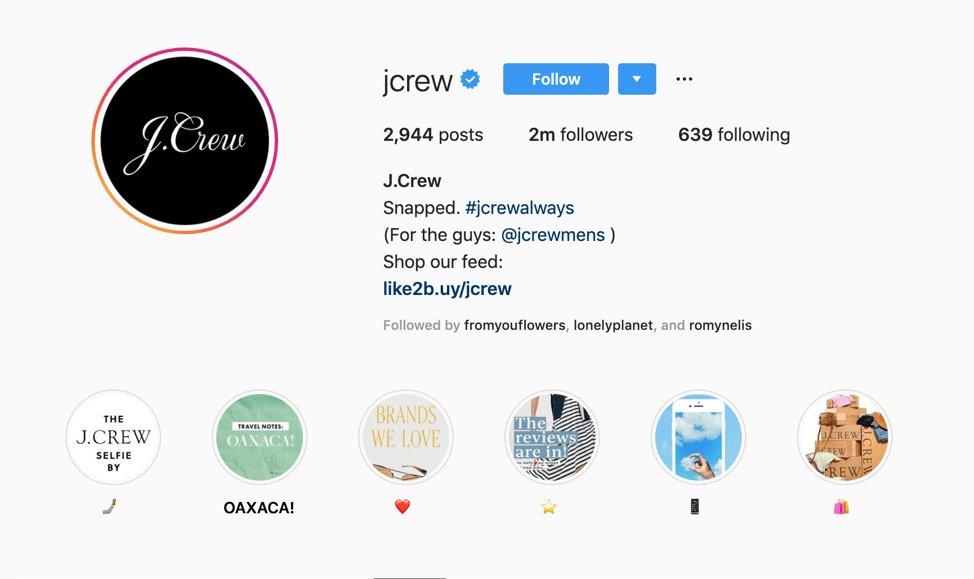Open J.Crew profile picture story
Screen dimensions: 974x579
184,140
